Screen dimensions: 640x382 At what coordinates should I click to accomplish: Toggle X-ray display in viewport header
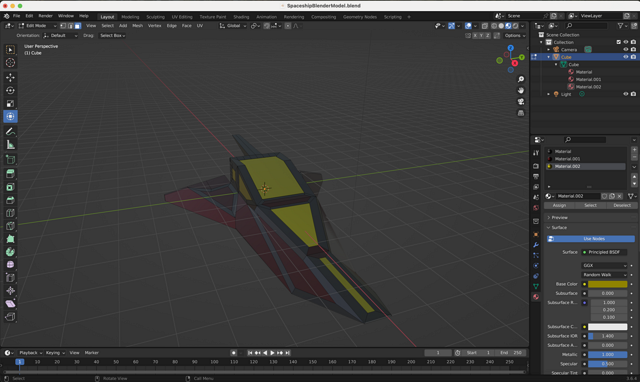click(484, 26)
